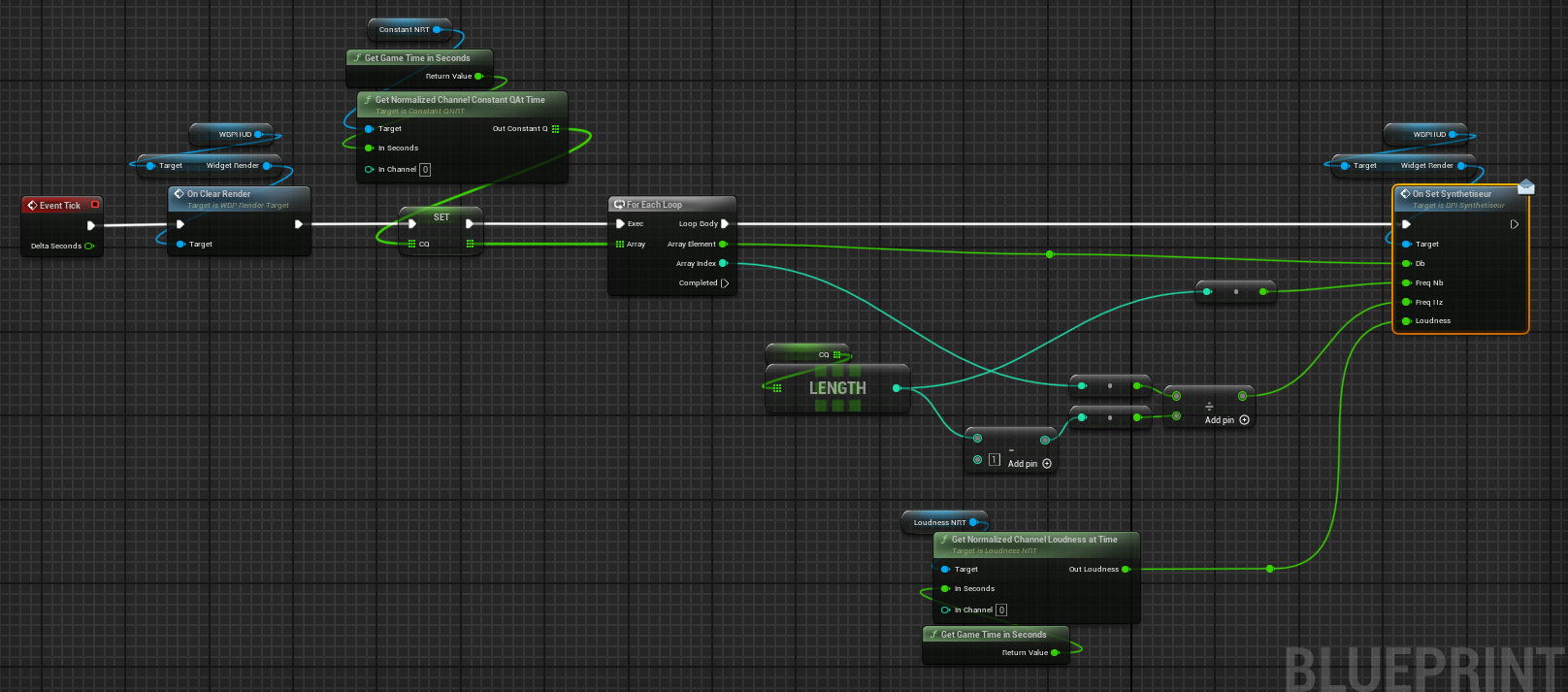Click the Event Tick execution output pin
Image resolution: width=1568 pixels, height=692 pixels.
[91, 225]
